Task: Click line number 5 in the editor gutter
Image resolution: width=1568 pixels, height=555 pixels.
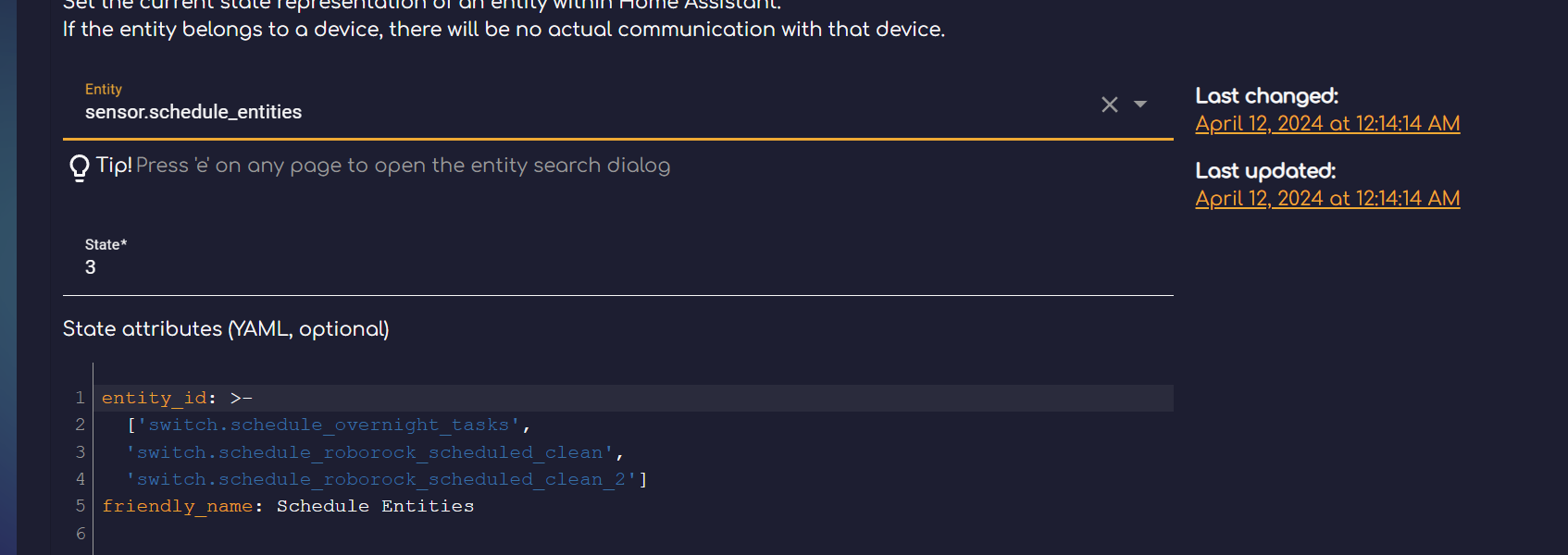Action: [x=80, y=506]
